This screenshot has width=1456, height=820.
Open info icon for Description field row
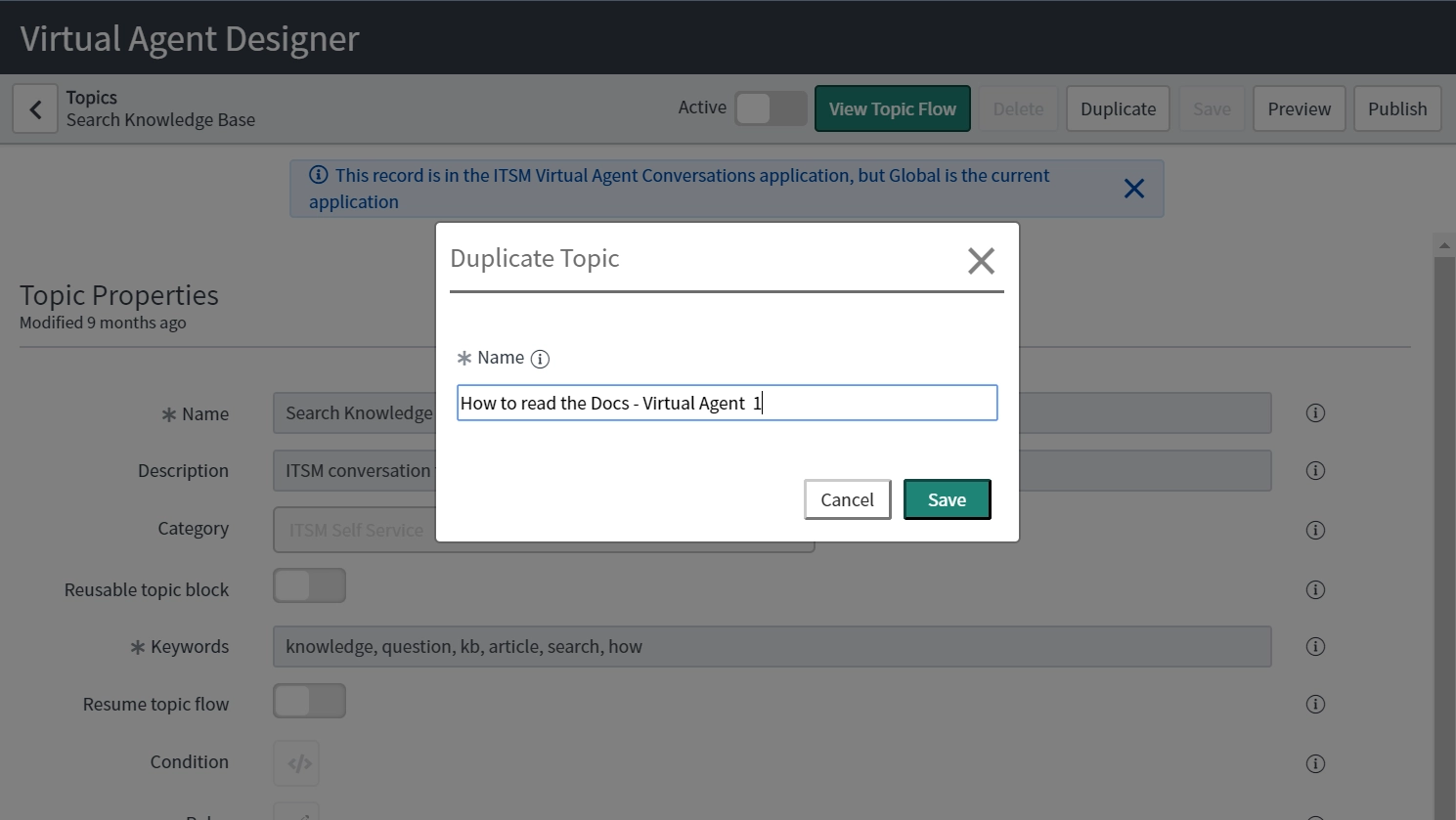1315,471
